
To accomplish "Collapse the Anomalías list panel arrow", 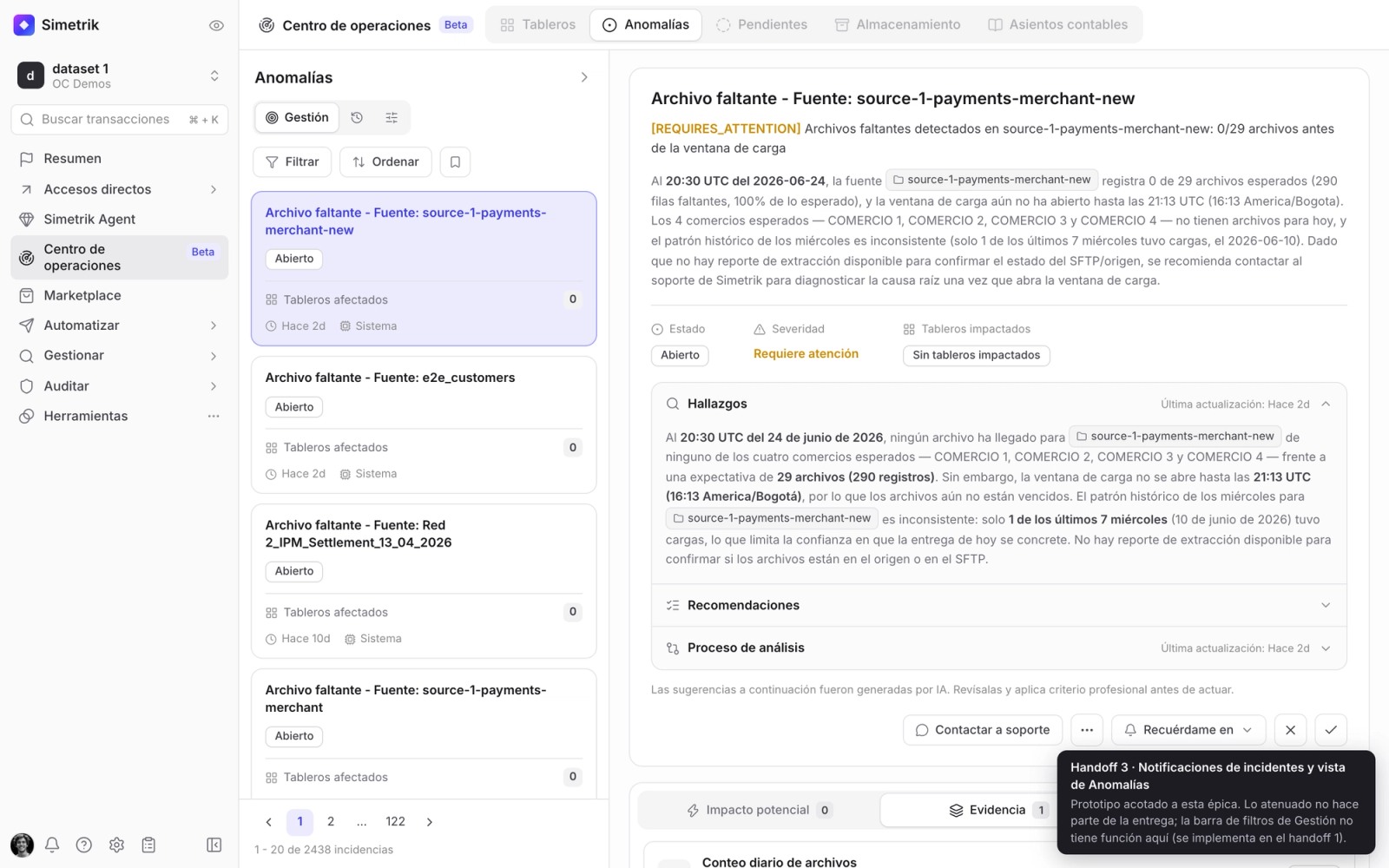I will point(584,77).
